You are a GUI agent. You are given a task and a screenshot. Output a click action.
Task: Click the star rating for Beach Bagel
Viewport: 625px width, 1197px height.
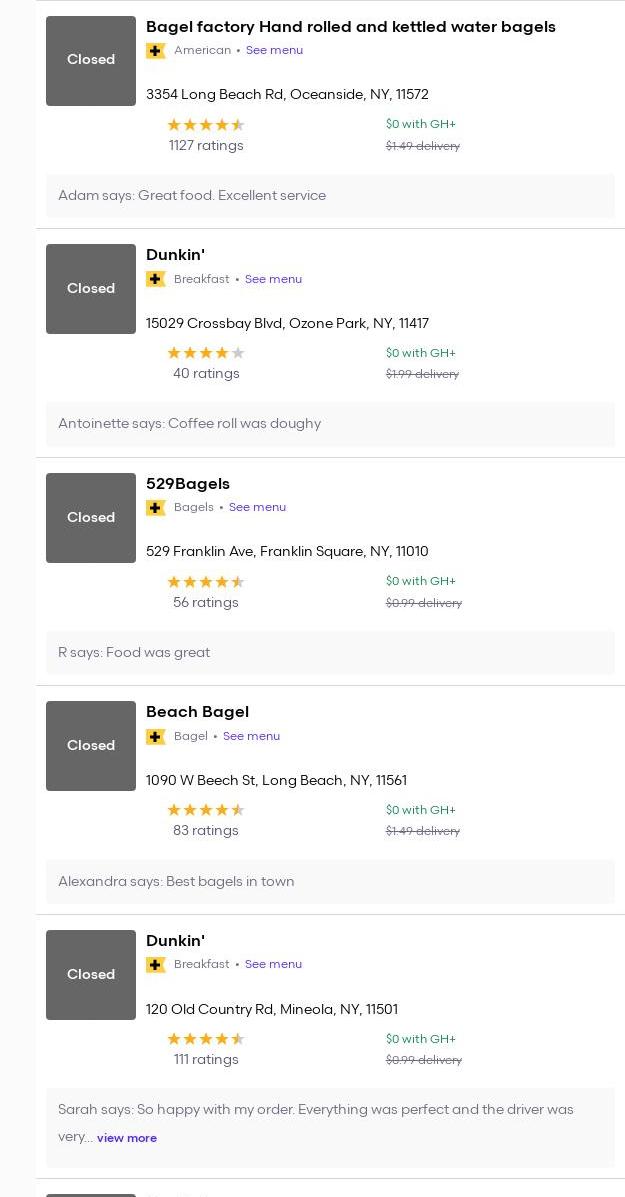click(206, 810)
